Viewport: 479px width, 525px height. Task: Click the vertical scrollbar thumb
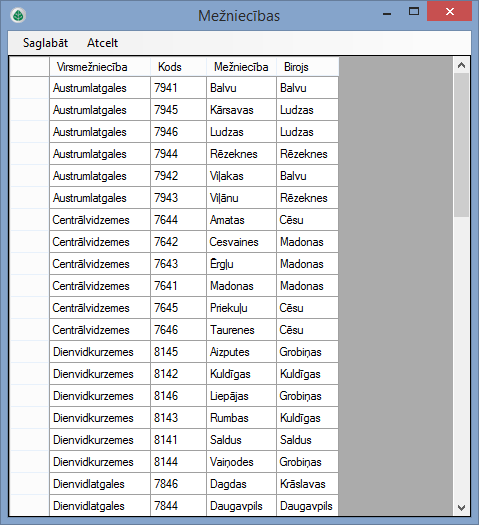pyautogui.click(x=461, y=145)
